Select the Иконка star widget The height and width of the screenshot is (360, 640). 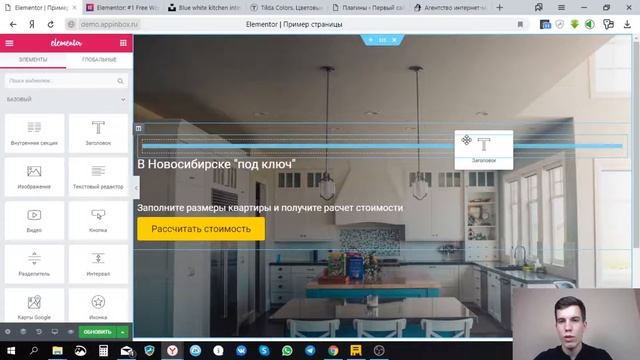pyautogui.click(x=98, y=306)
